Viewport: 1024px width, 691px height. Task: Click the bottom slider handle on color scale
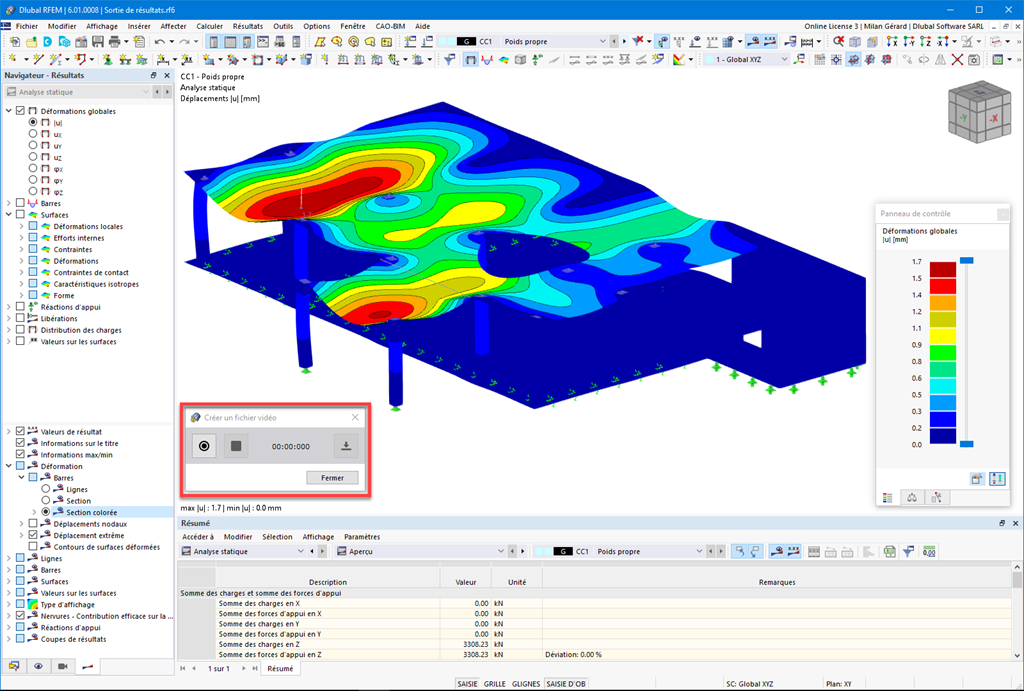pos(967,444)
